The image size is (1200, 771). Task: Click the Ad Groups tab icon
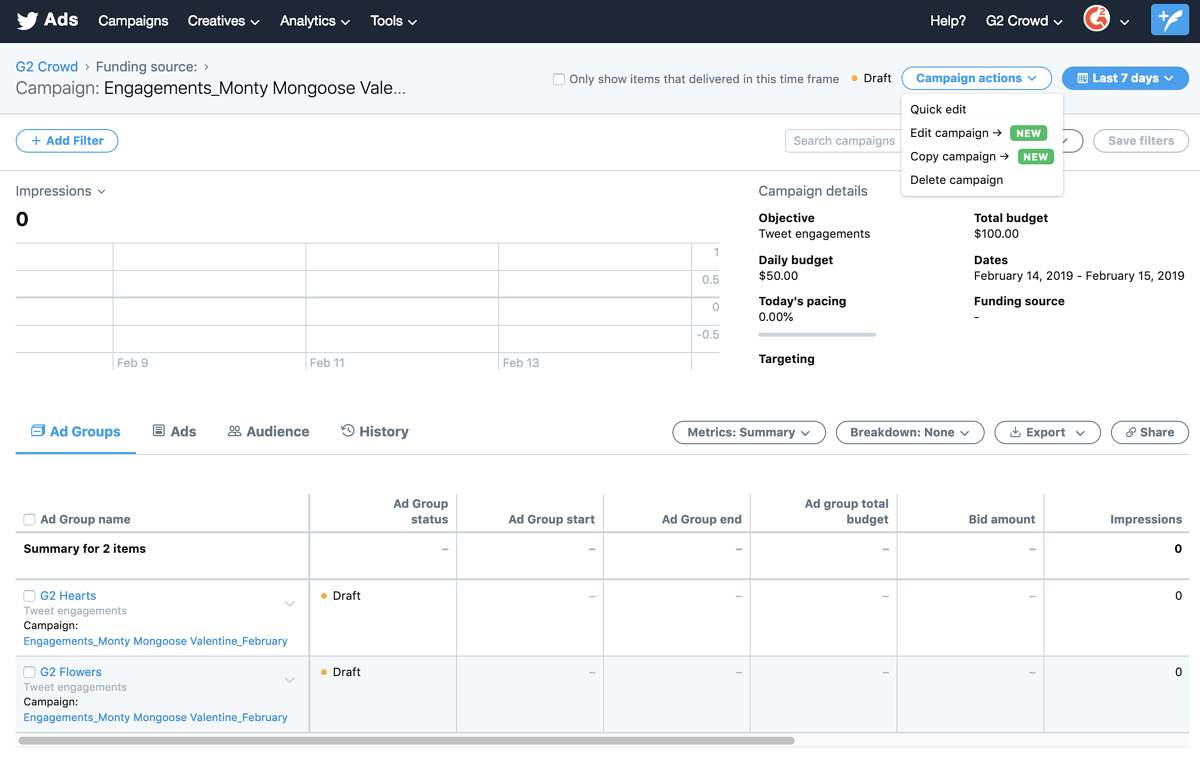point(38,431)
